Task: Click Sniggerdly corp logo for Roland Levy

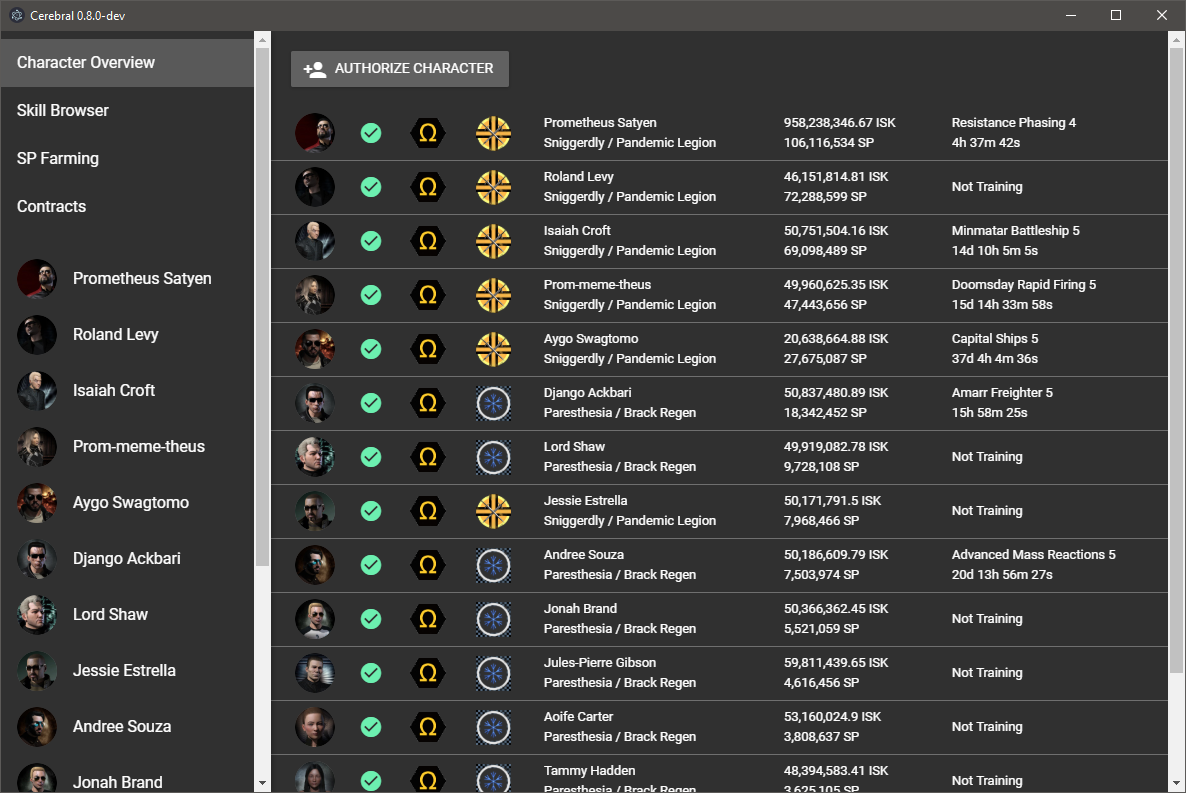Action: [493, 187]
